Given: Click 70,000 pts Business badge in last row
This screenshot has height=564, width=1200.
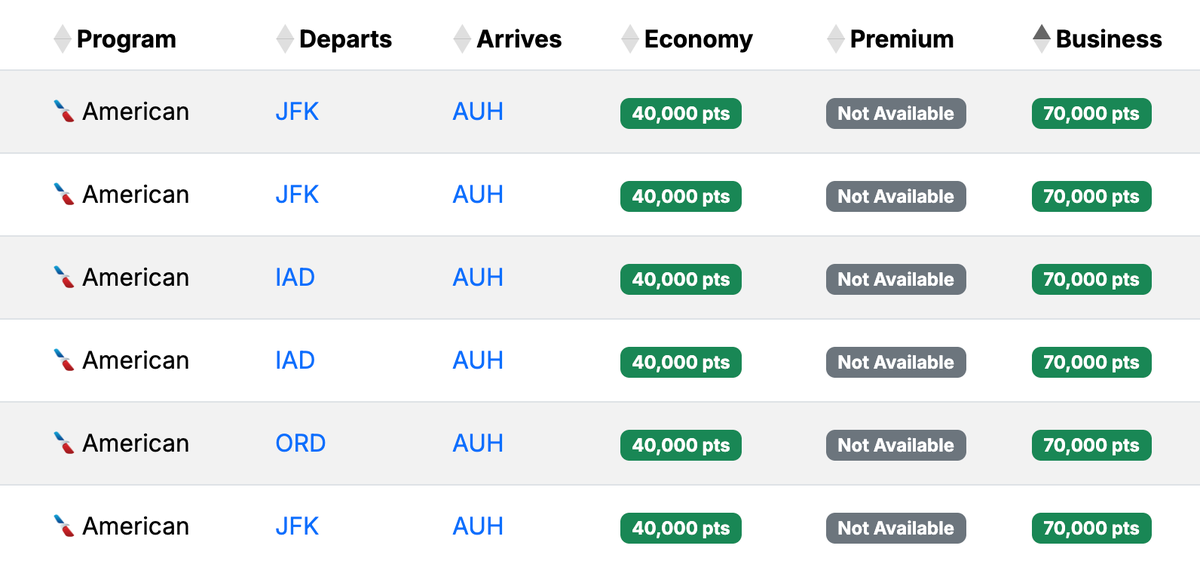Looking at the screenshot, I should point(1091,529).
